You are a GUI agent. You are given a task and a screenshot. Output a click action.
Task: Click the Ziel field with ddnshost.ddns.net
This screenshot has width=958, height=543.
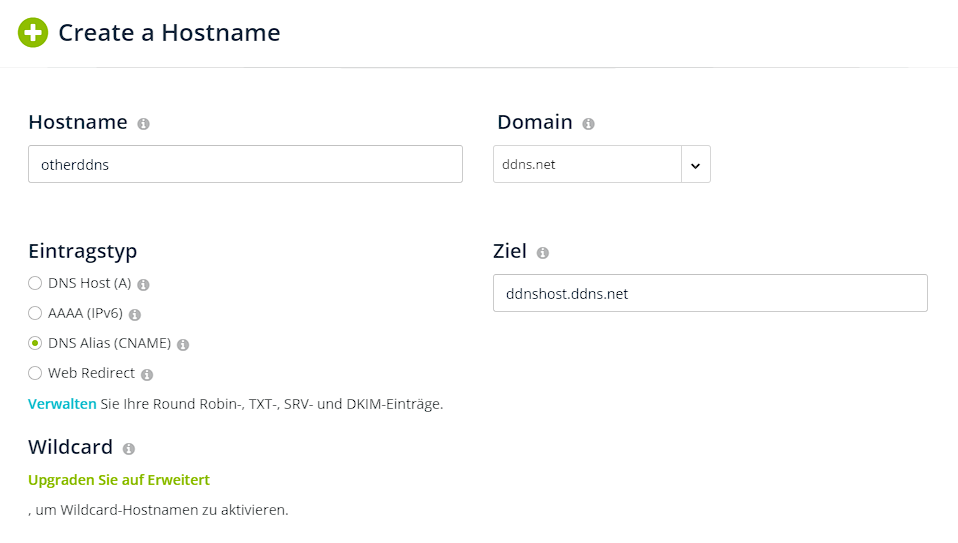point(710,294)
